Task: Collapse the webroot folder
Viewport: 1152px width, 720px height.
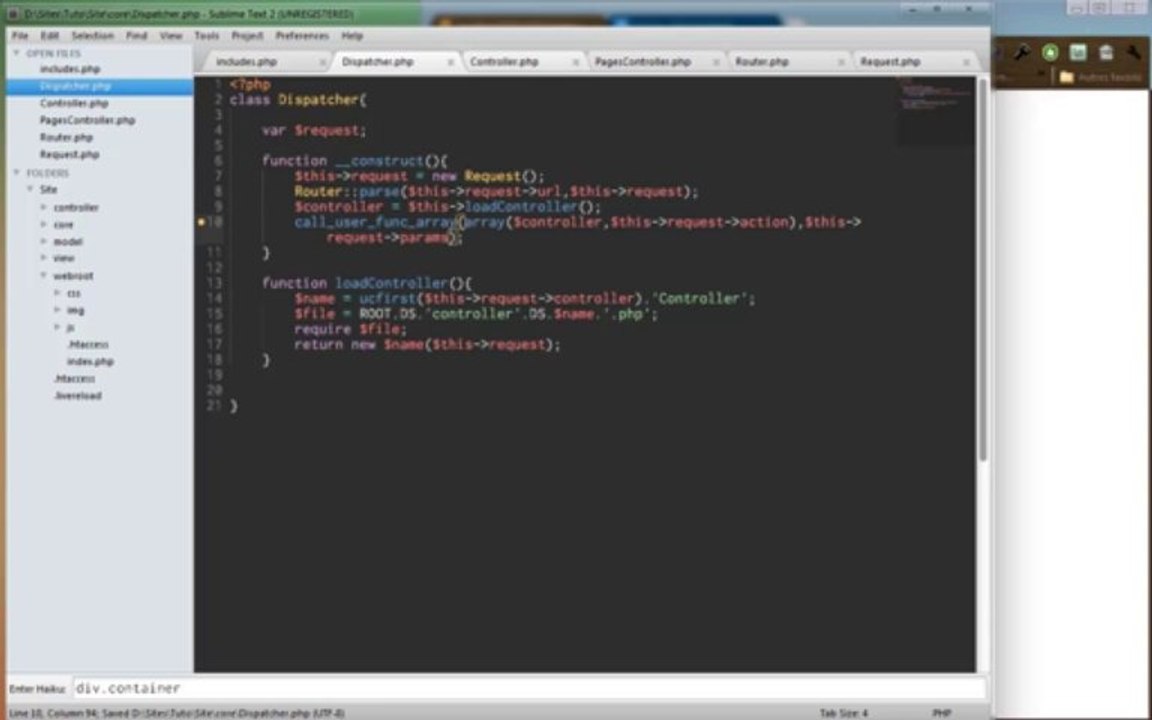Action: [x=43, y=276]
